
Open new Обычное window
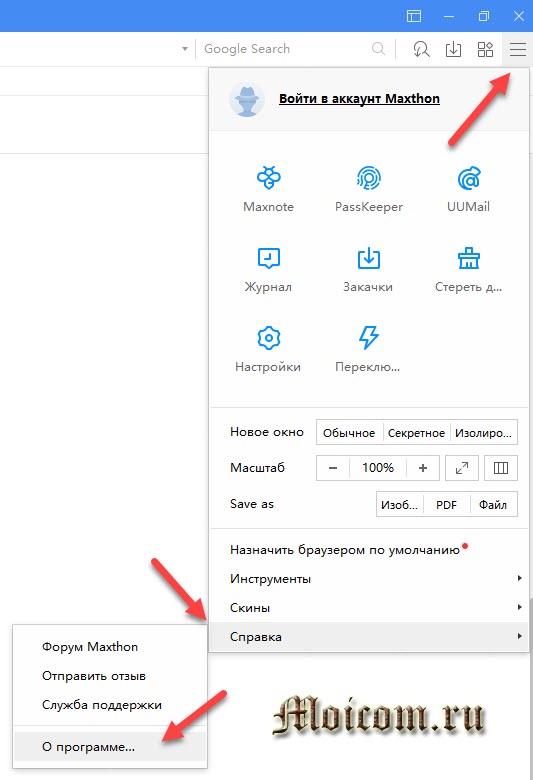tap(349, 433)
